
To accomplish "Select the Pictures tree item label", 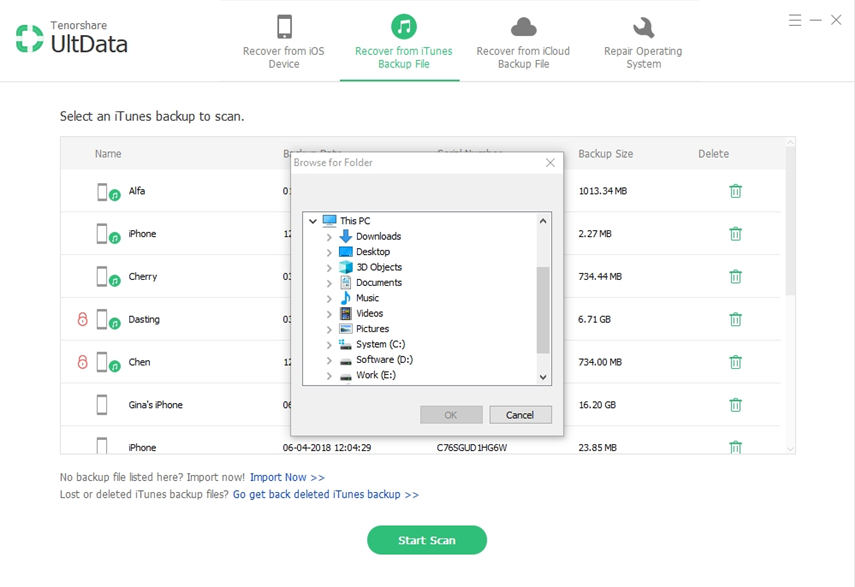I will click(x=372, y=329).
